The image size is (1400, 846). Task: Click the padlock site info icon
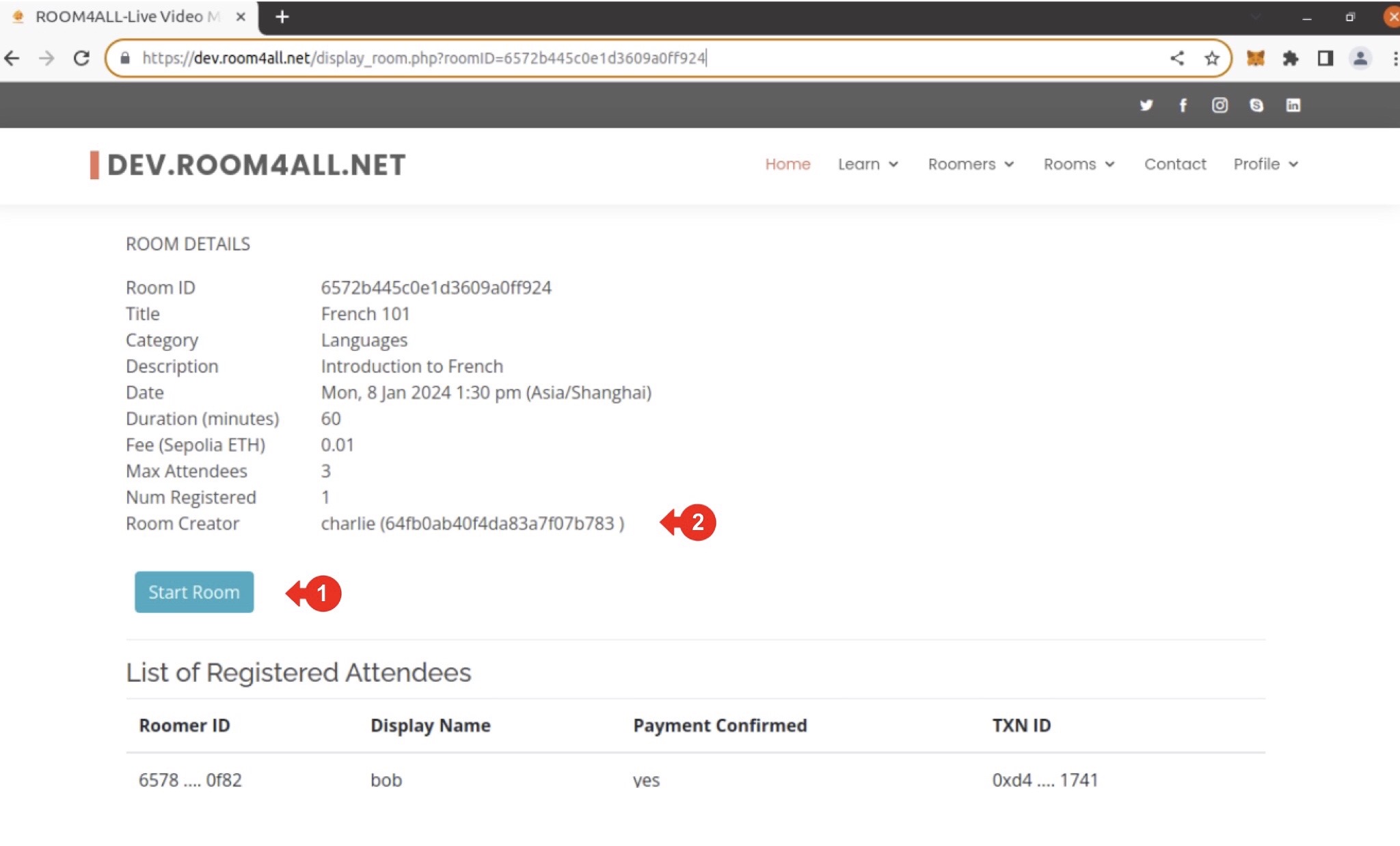(125, 58)
